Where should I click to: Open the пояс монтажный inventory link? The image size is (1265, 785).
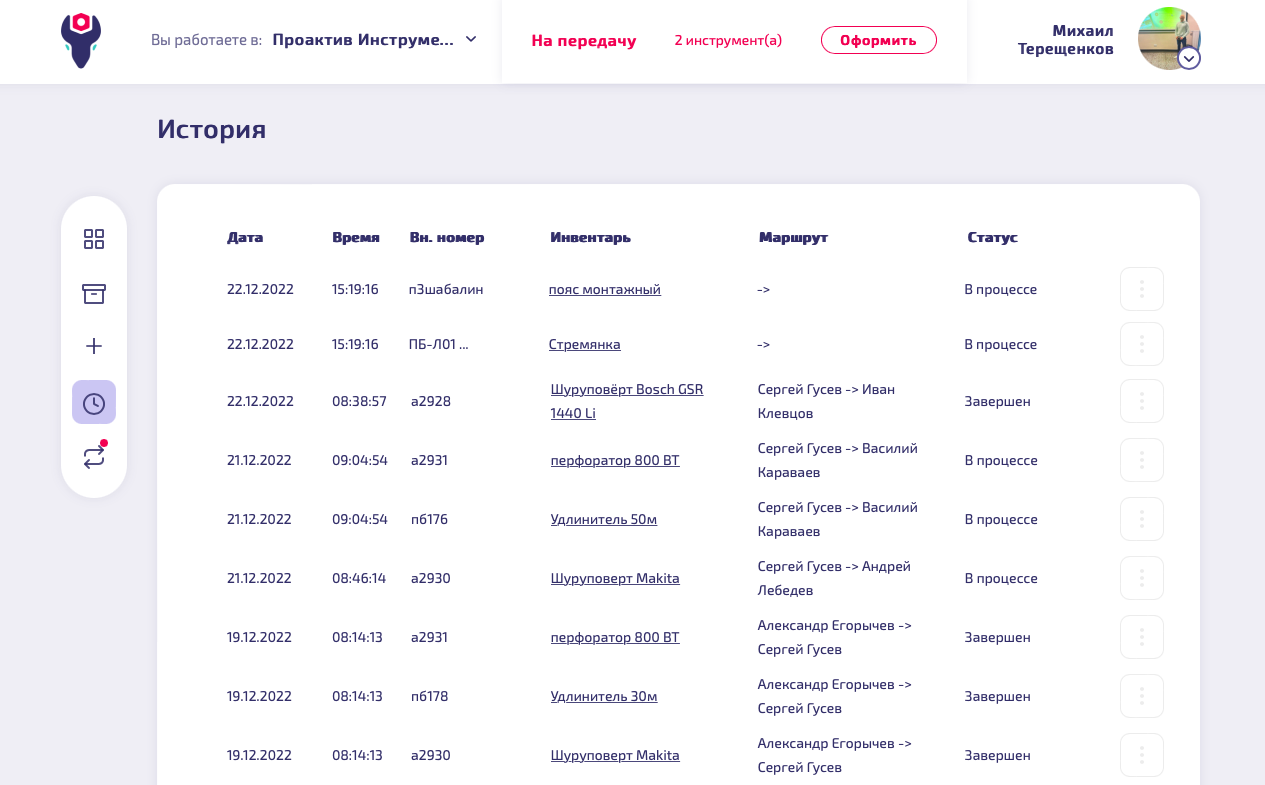(604, 289)
